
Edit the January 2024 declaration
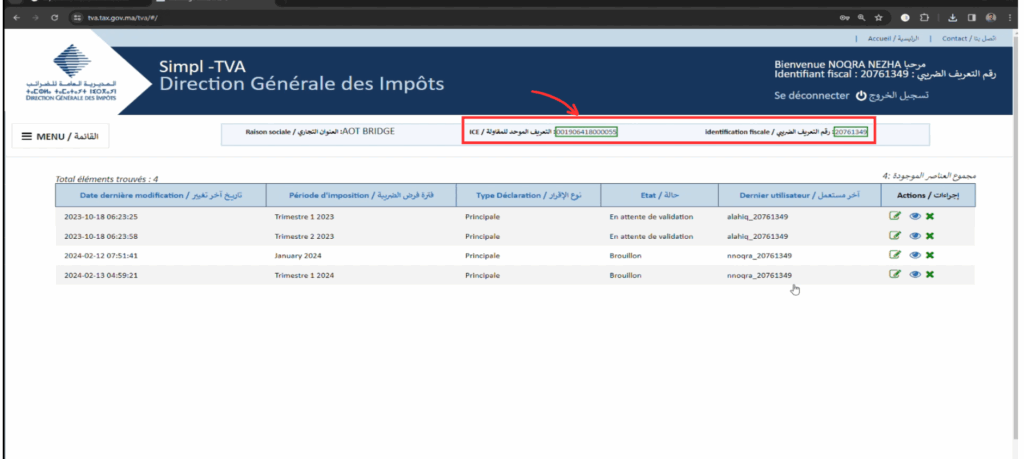(895, 255)
